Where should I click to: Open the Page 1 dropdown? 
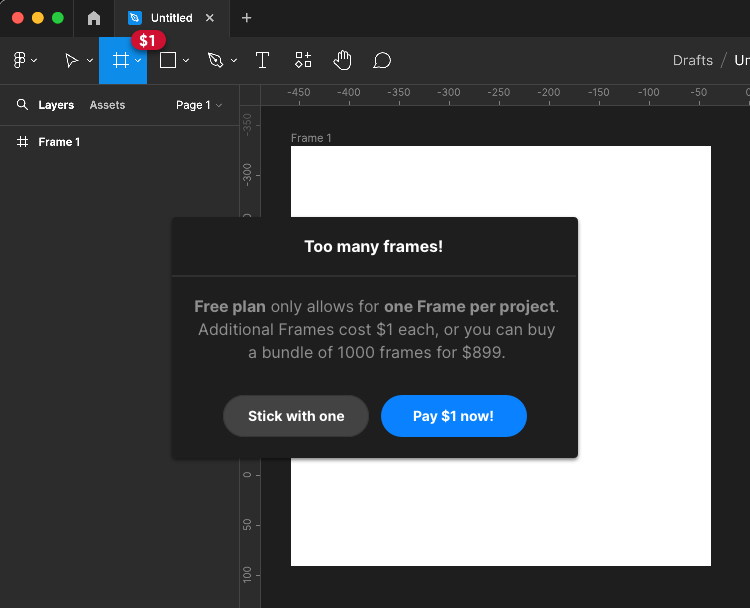199,105
